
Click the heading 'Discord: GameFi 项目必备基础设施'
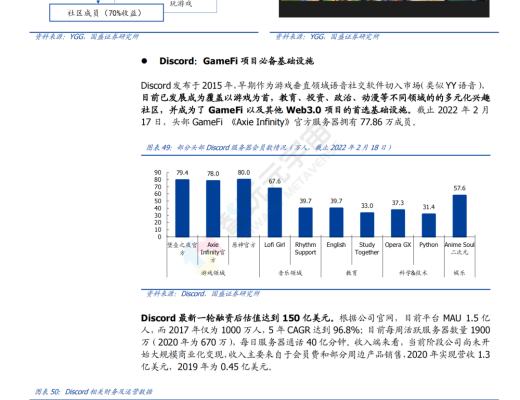click(x=236, y=61)
